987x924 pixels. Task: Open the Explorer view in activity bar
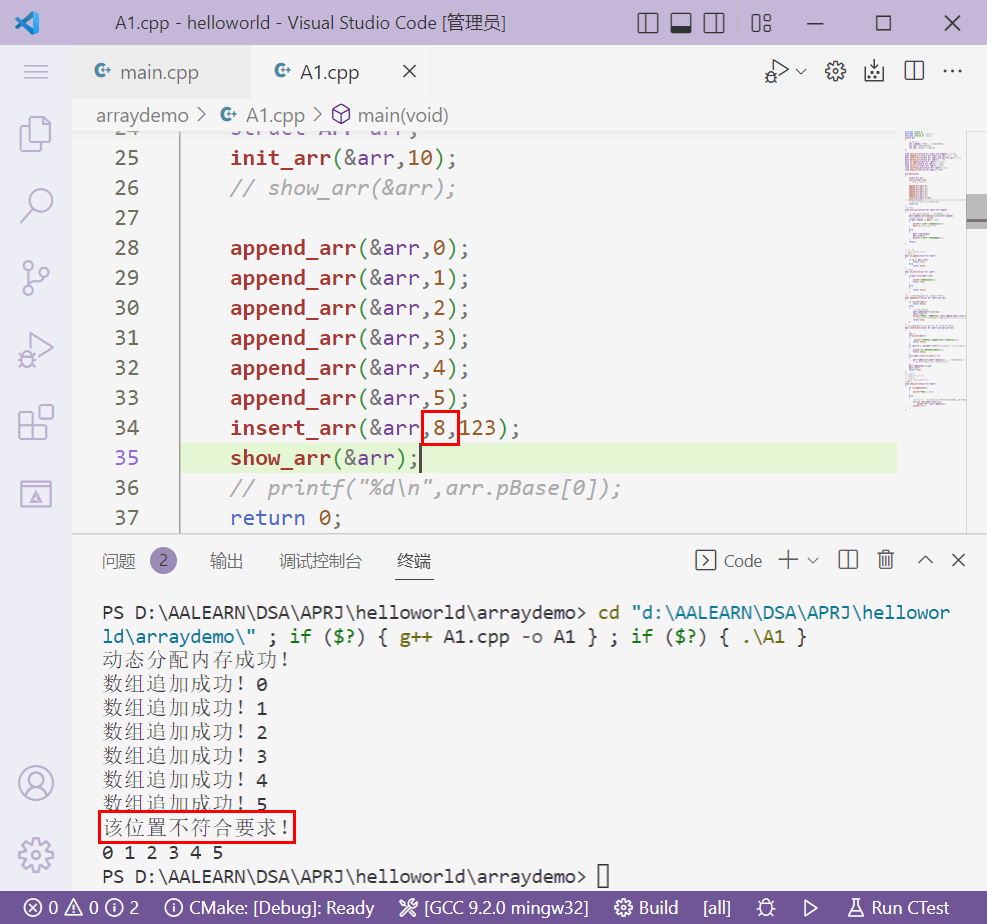(36, 133)
